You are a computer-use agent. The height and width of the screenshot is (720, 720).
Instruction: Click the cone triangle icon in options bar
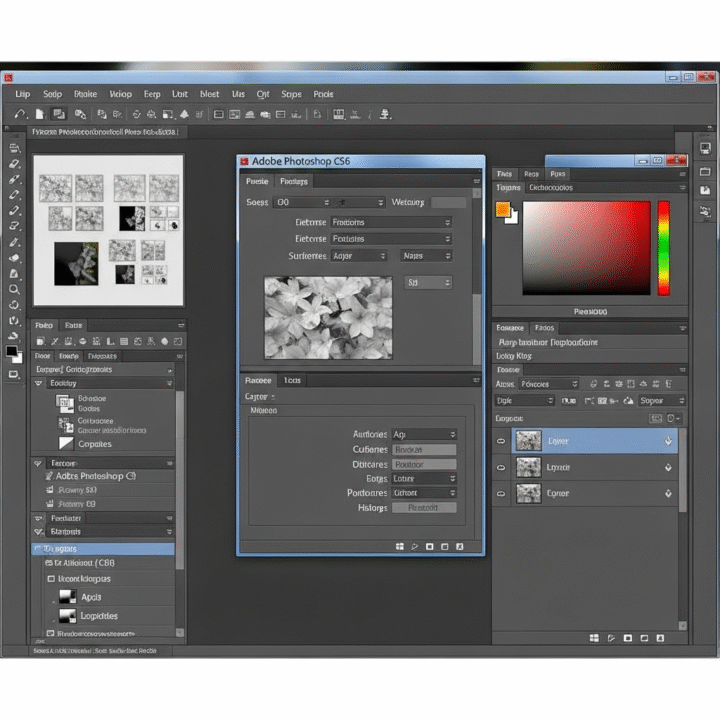184,114
